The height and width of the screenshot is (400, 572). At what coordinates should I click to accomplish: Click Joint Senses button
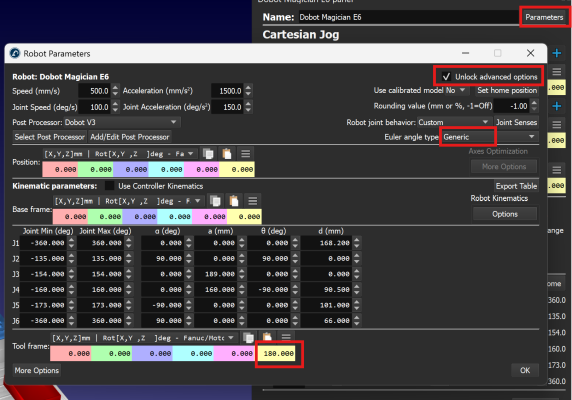(x=516, y=122)
